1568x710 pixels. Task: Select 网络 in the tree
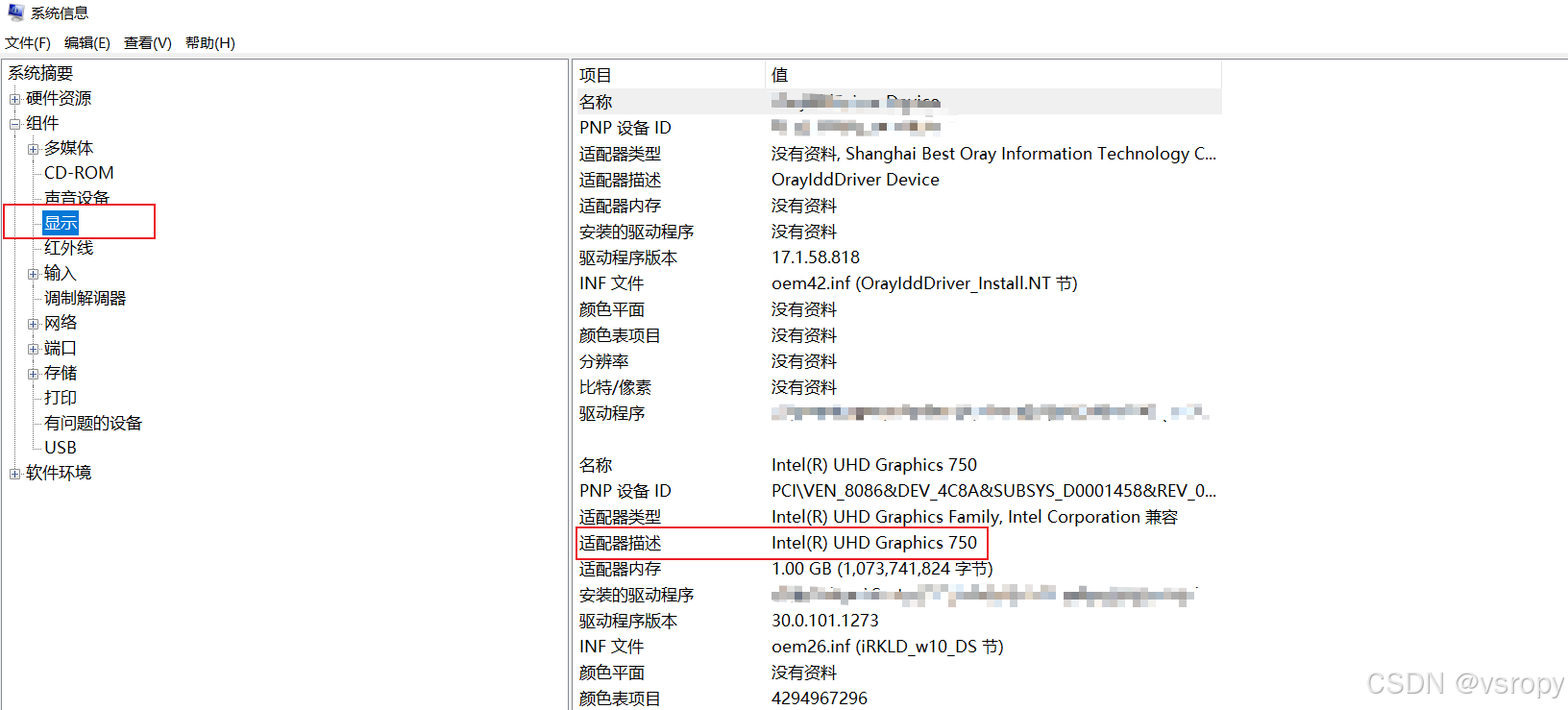[61, 323]
